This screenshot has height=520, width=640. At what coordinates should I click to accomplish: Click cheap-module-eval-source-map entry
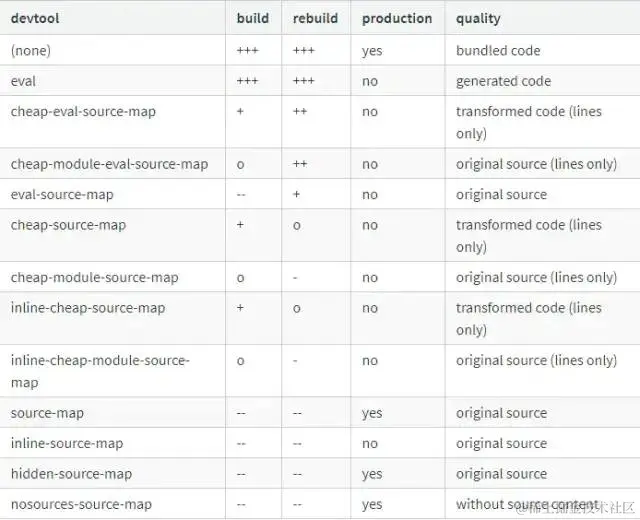point(109,164)
